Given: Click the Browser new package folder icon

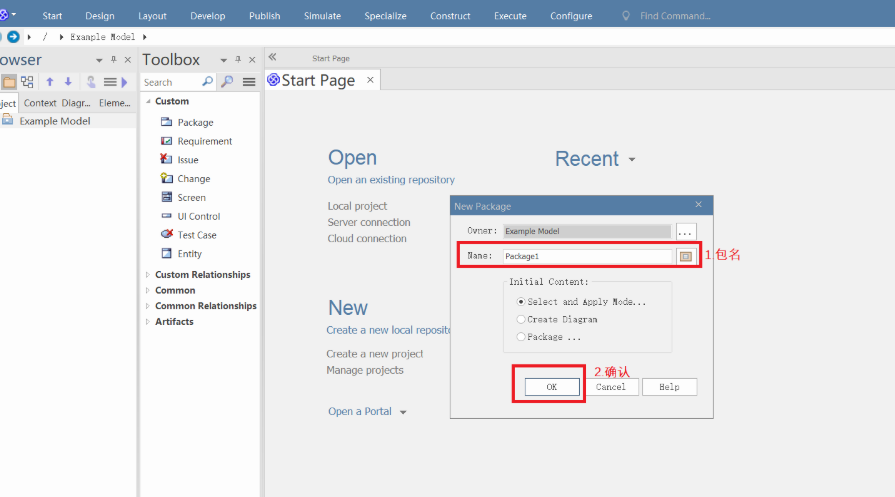Looking at the screenshot, I should tap(9, 82).
